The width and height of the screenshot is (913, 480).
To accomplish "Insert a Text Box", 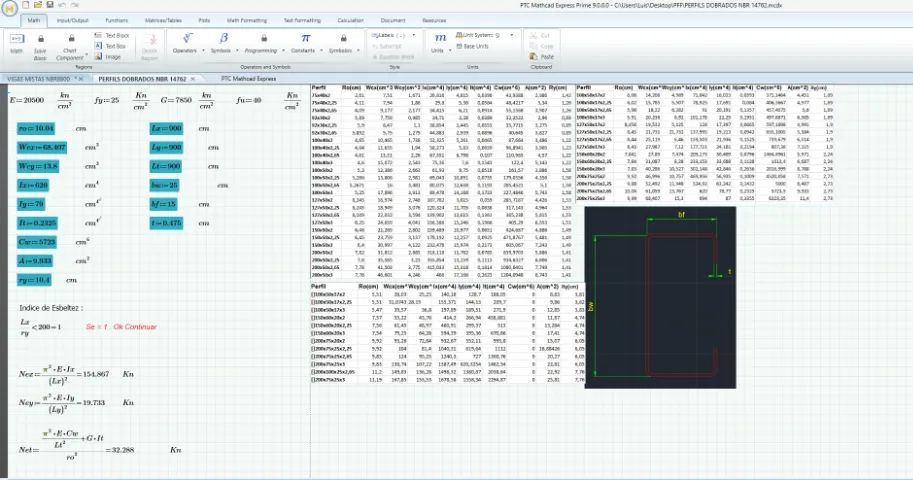I will pos(111,46).
